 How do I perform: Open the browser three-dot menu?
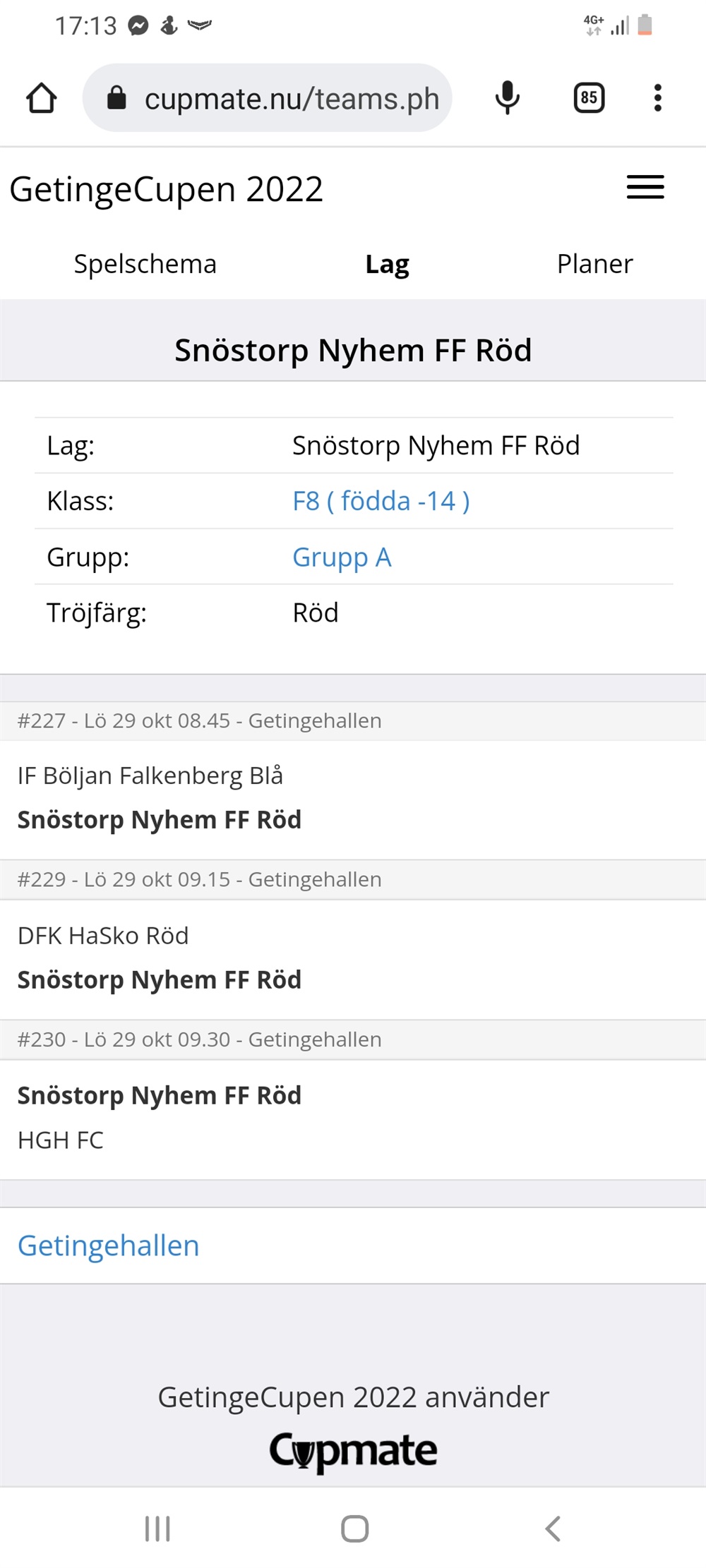[x=657, y=98]
